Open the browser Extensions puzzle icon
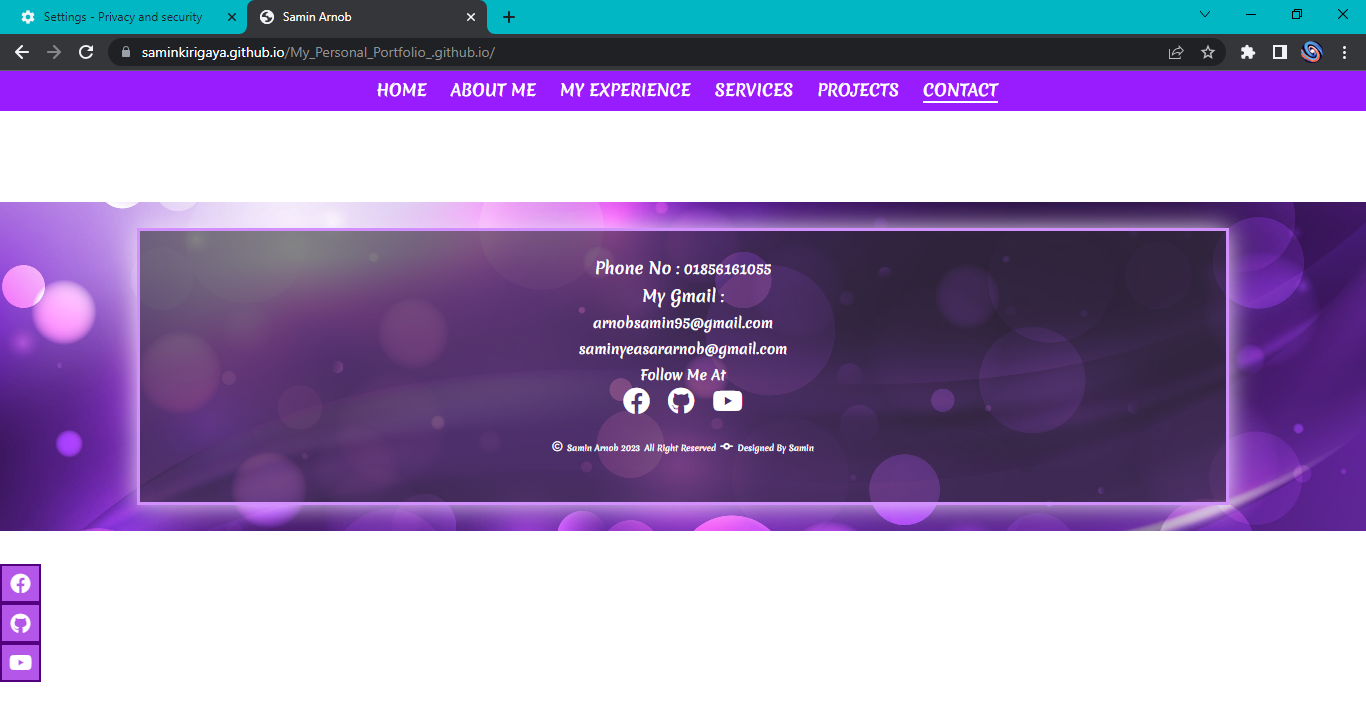 click(x=1247, y=52)
